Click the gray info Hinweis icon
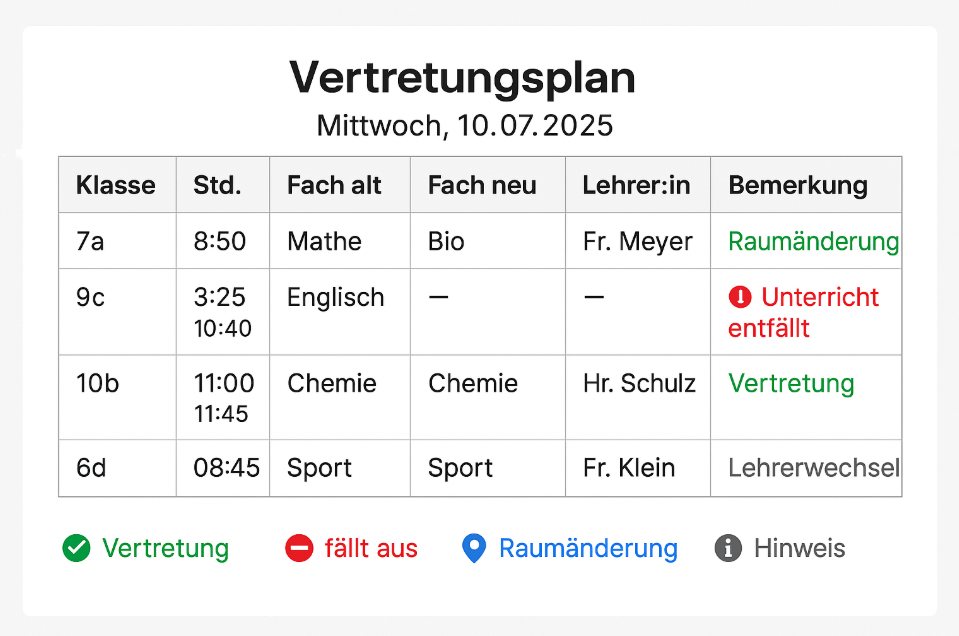The height and width of the screenshot is (636, 959). 728,548
